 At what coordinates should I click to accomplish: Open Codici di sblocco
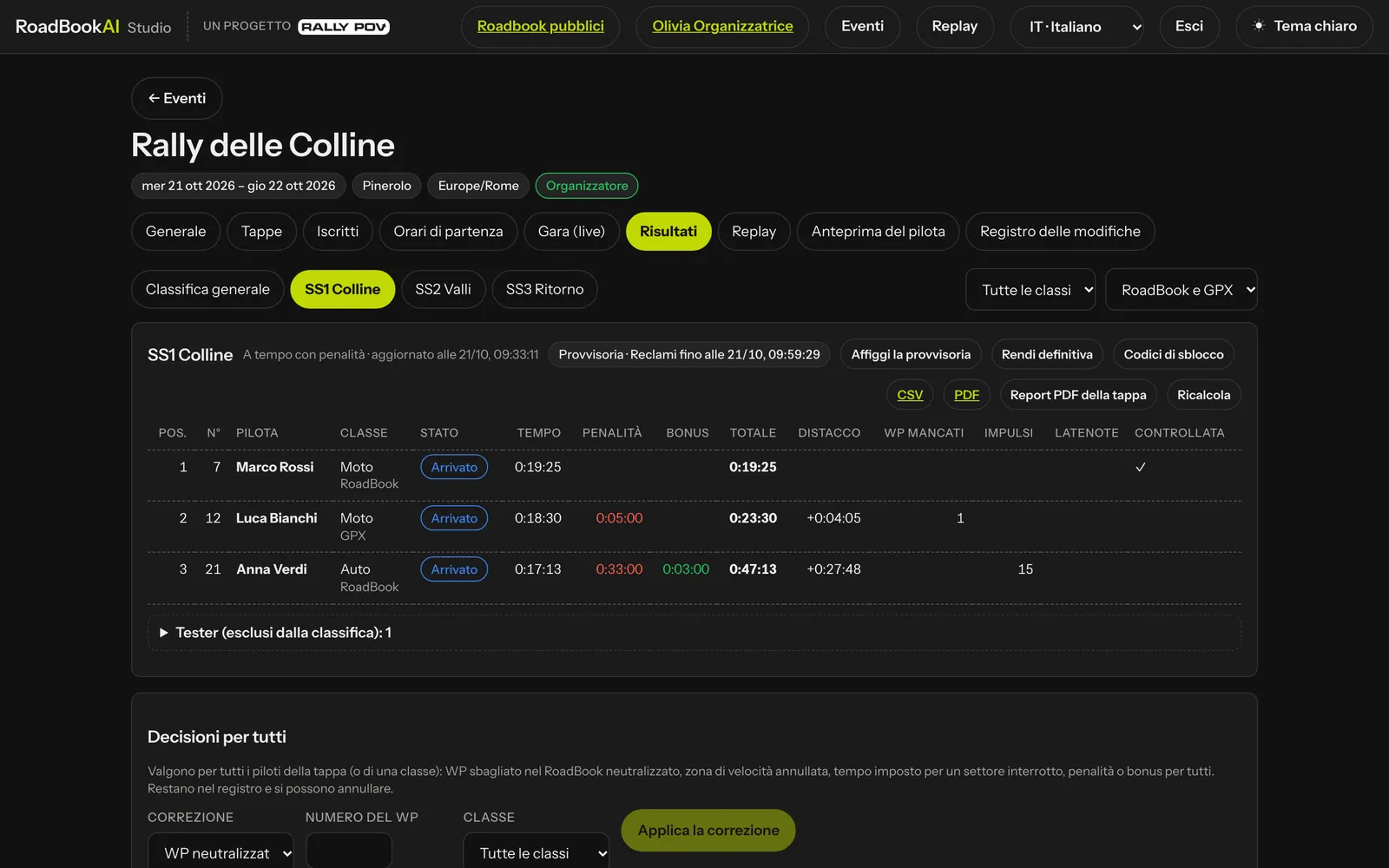[x=1174, y=354]
